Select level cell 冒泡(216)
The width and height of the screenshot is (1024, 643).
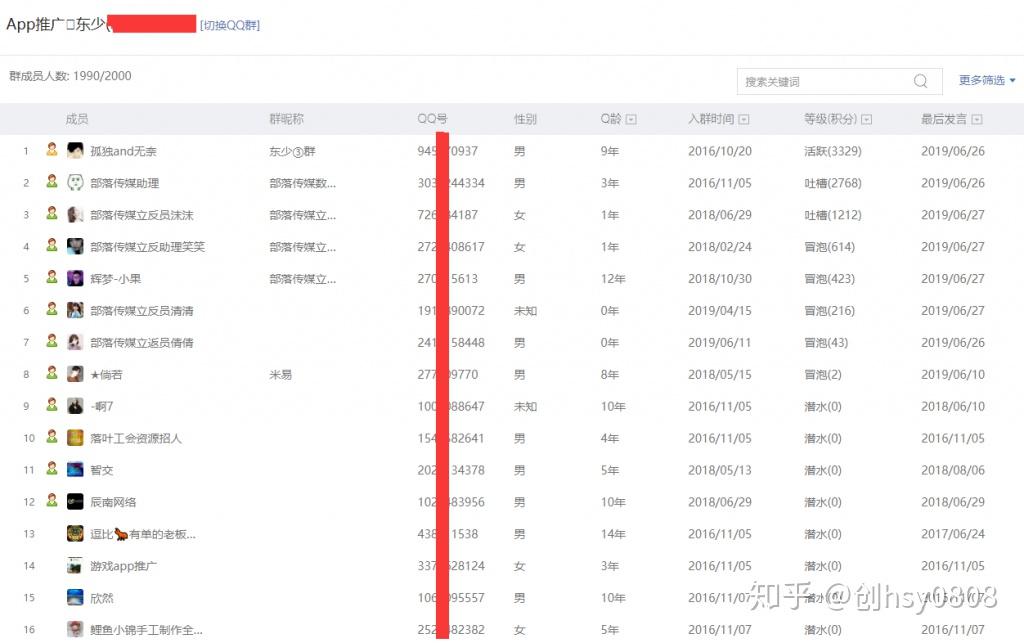829,311
